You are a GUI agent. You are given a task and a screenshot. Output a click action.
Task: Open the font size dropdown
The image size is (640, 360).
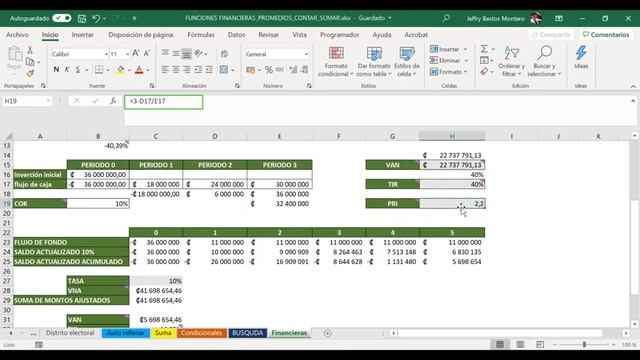pos(127,54)
